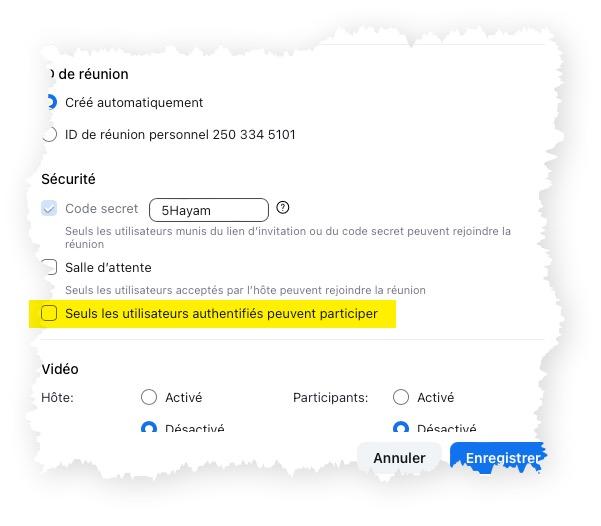Select the "Créé automatiquement" radio button
Image resolution: width=601 pixels, height=526 pixels.
click(49, 102)
